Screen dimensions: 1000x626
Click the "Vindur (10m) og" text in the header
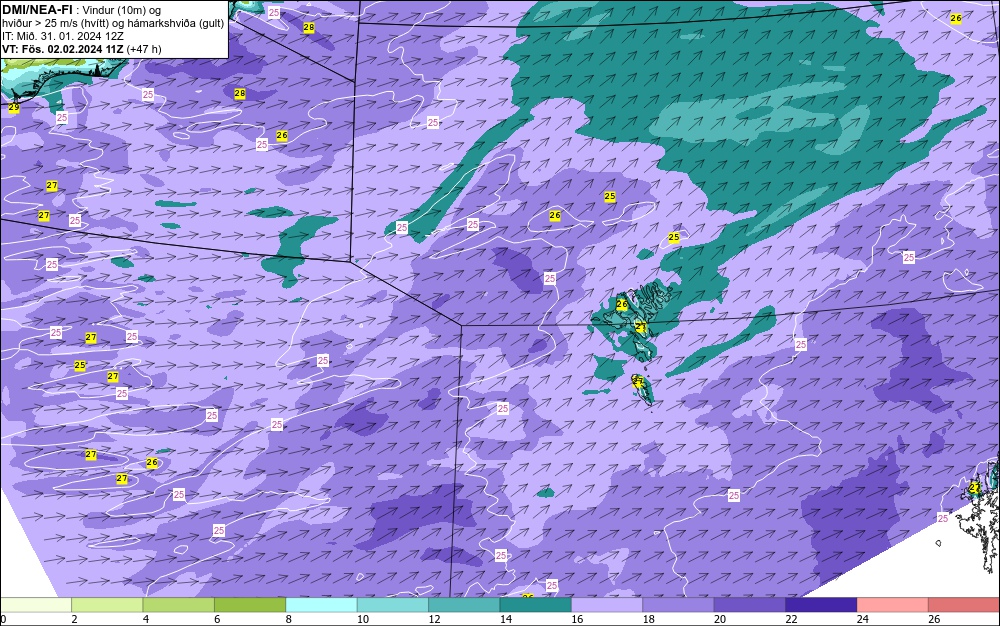coord(122,10)
